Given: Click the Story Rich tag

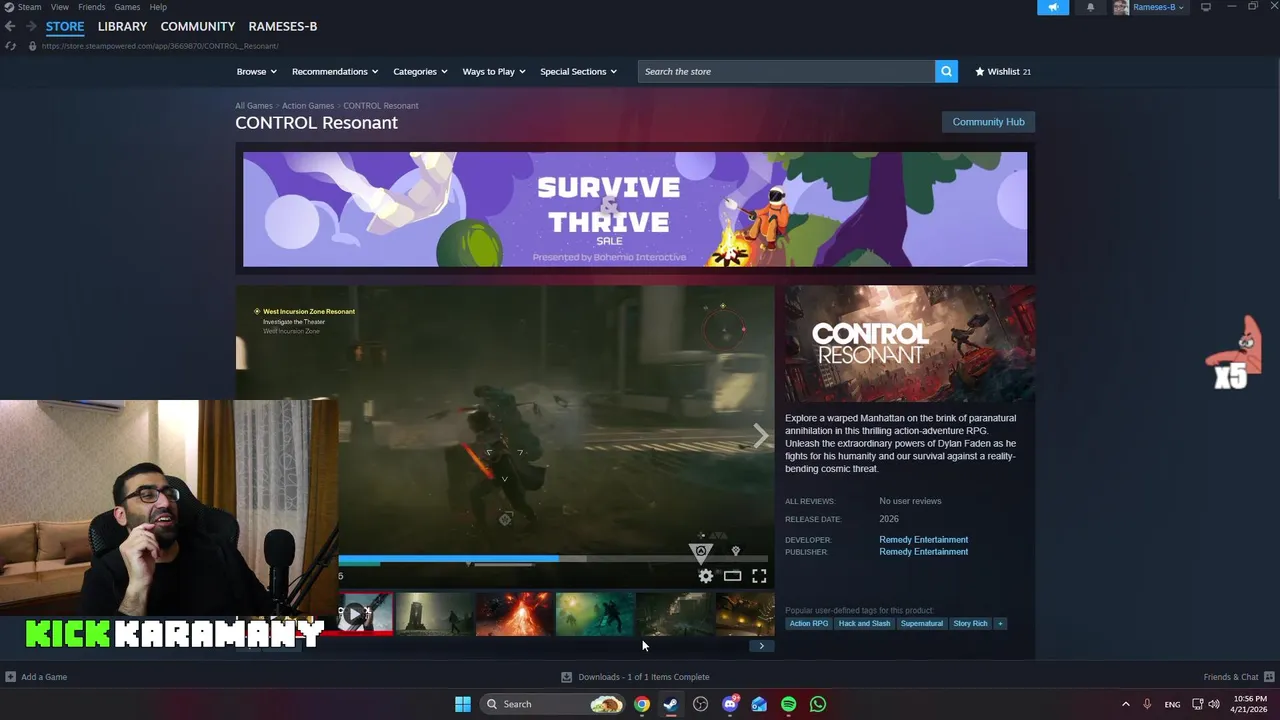Looking at the screenshot, I should pos(970,624).
